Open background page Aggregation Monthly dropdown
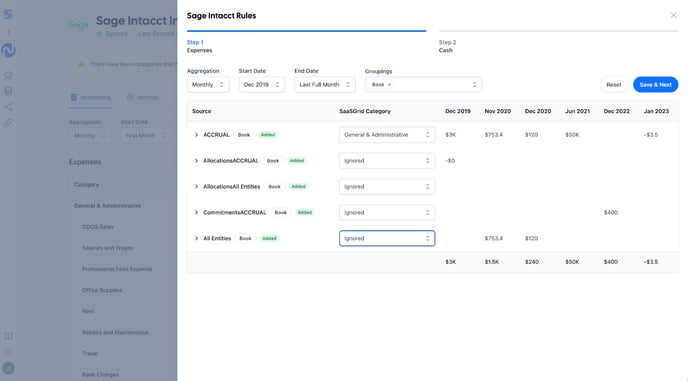688x381 pixels. [x=90, y=136]
